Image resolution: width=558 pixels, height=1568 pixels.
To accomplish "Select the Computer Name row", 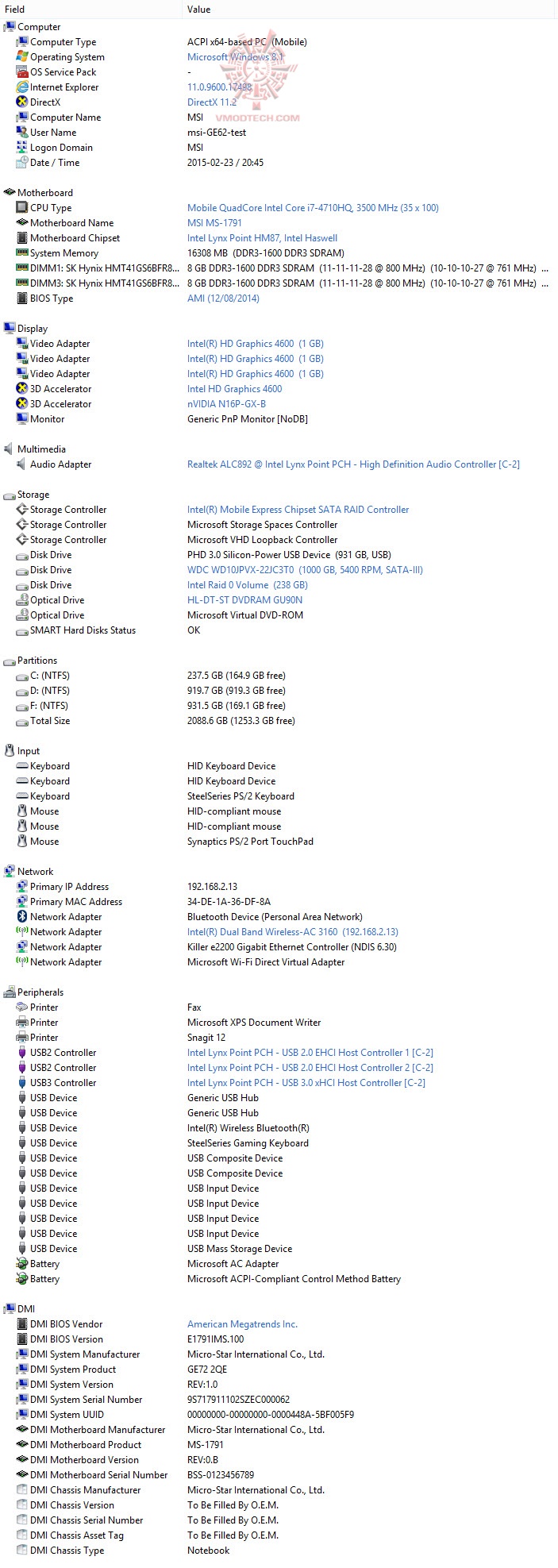I will coord(279,118).
